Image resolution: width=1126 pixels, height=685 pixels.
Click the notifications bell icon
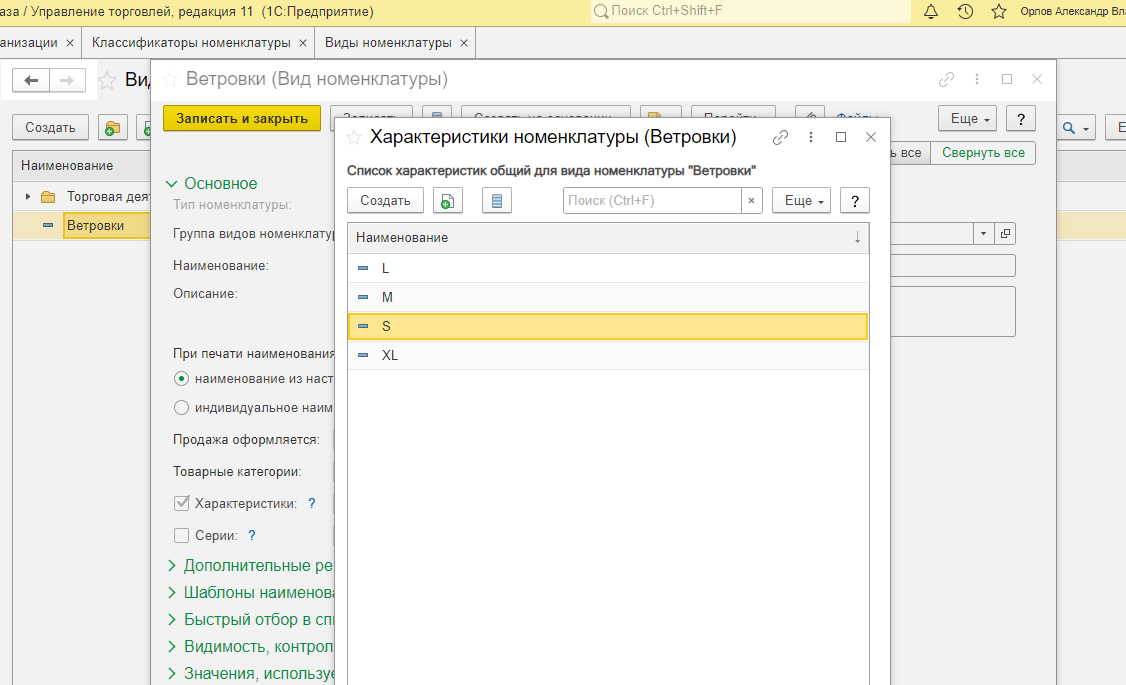click(931, 12)
